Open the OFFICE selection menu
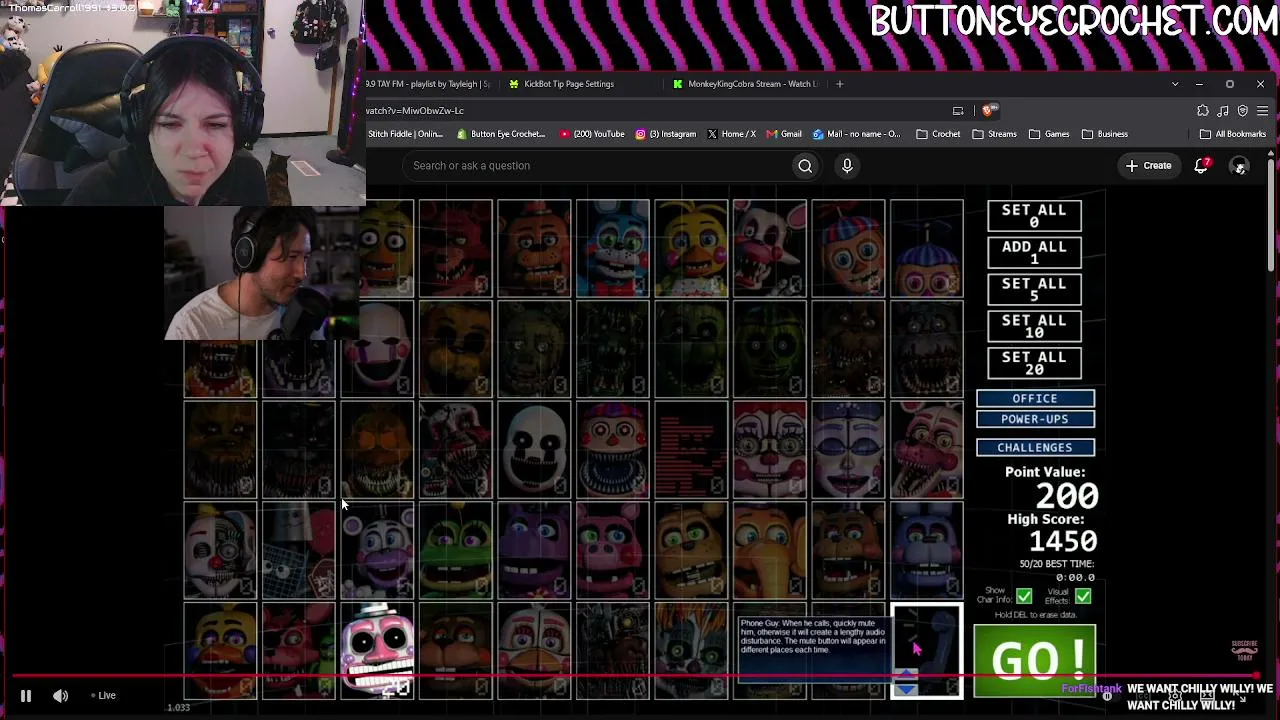The width and height of the screenshot is (1280, 720). point(1035,399)
